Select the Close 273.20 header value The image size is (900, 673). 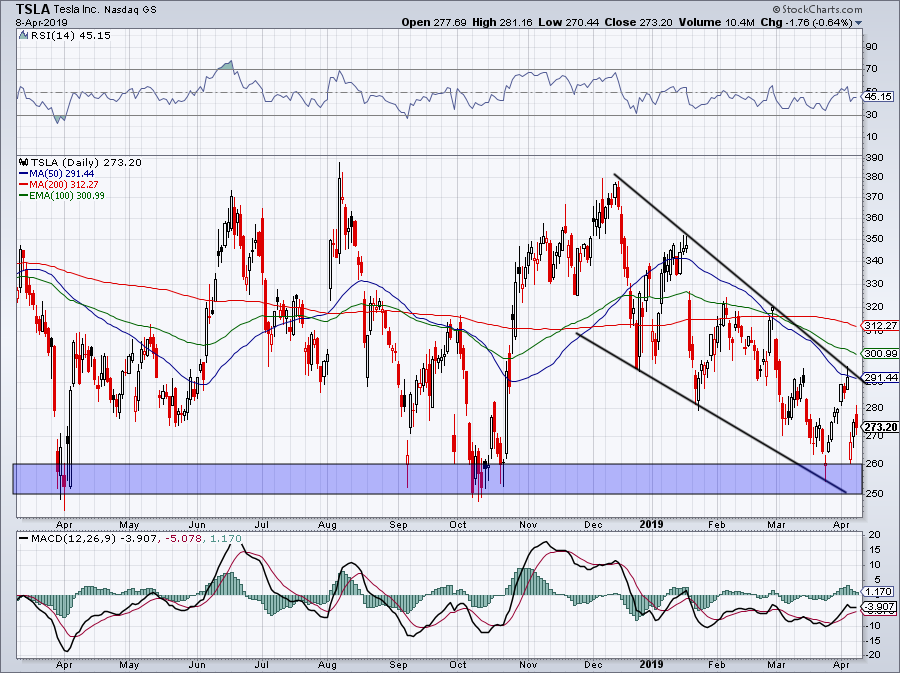tap(639, 22)
